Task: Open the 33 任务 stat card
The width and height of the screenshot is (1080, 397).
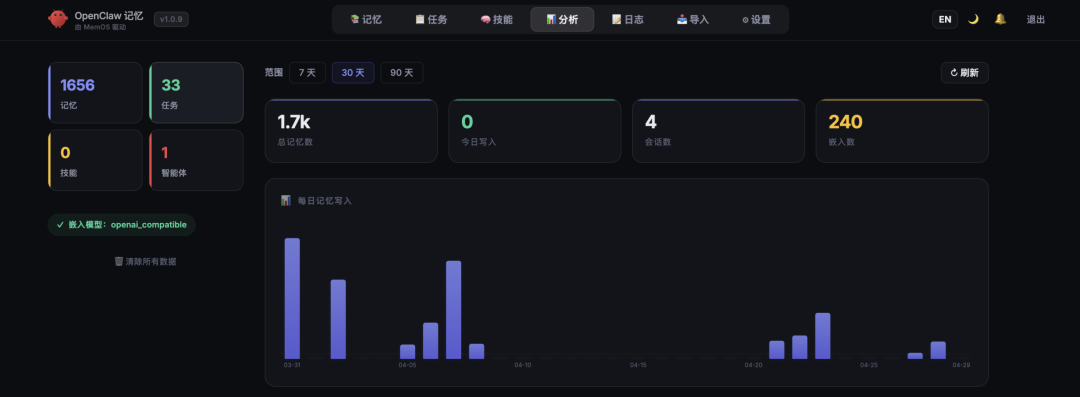Action: [196, 92]
